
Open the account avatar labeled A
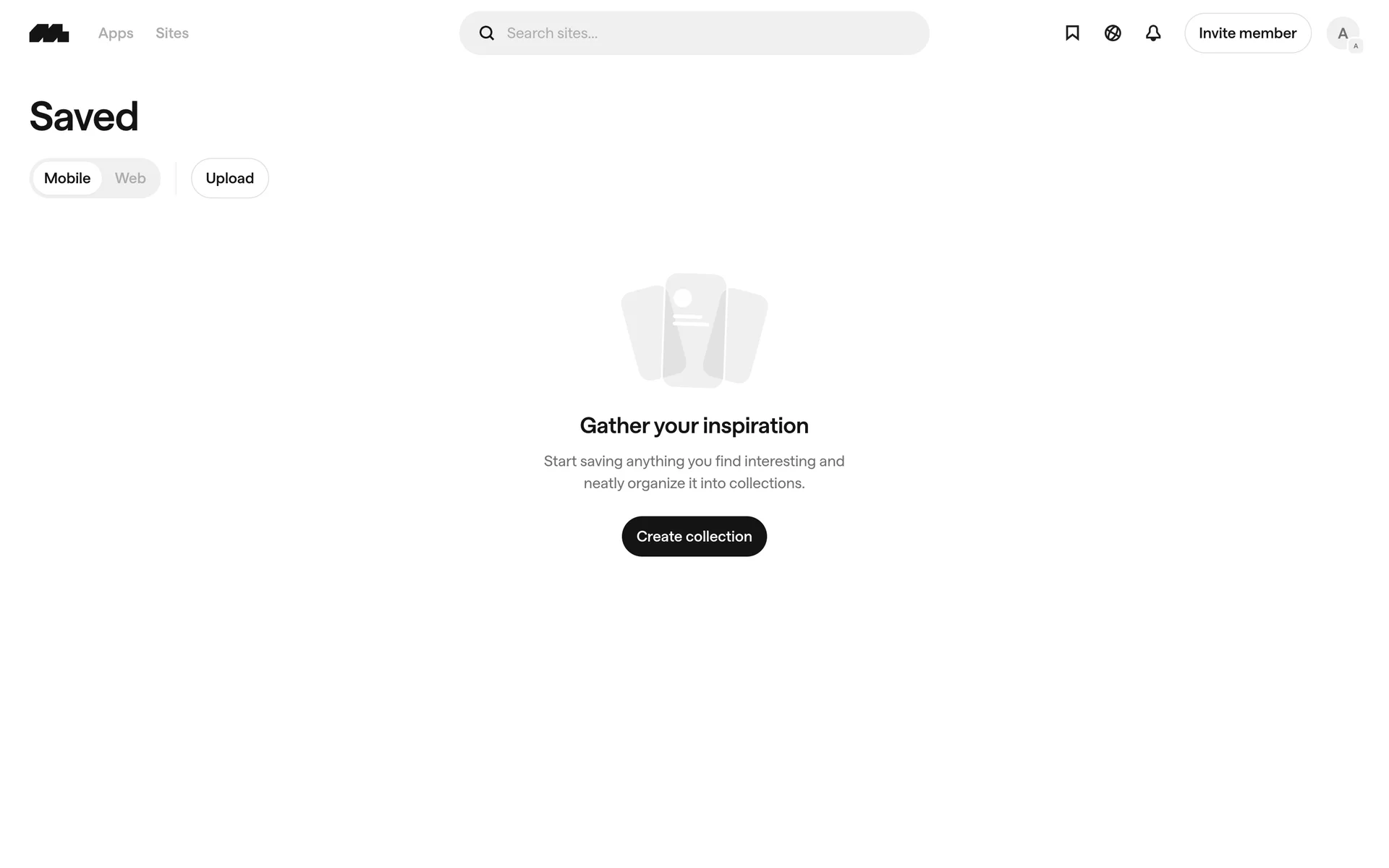tap(1343, 33)
